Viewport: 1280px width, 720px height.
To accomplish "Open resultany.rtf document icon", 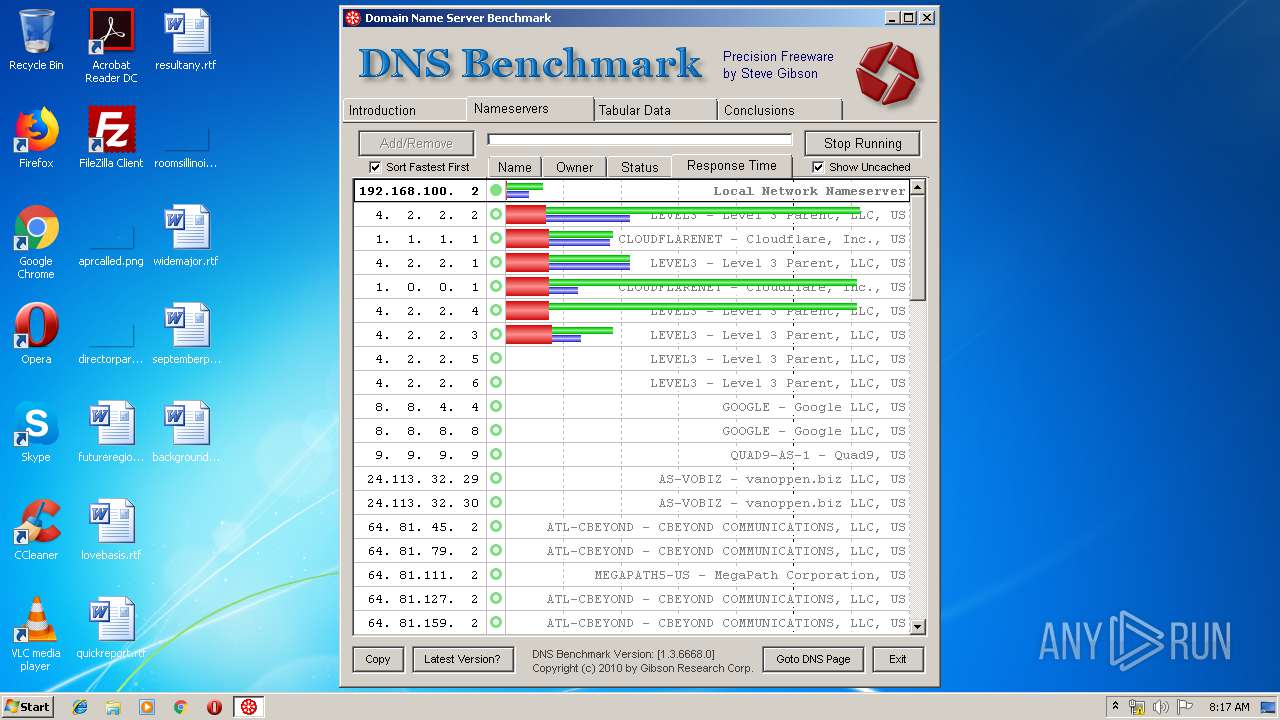I will click(186, 40).
